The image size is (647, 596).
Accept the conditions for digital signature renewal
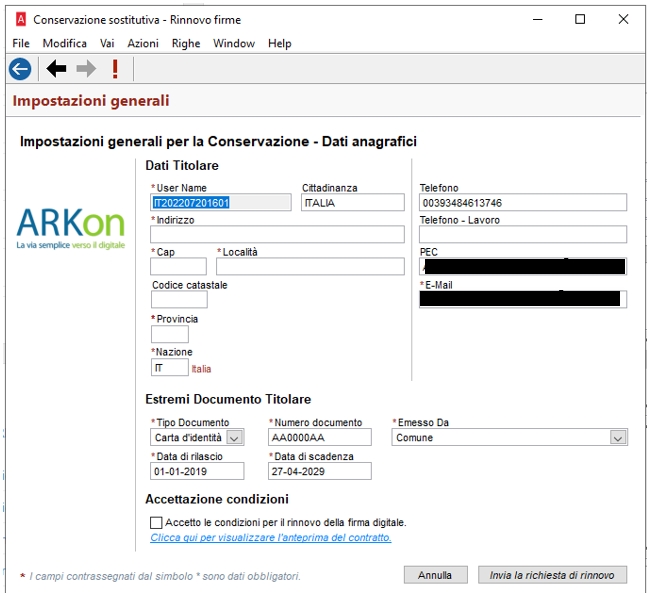(156, 523)
